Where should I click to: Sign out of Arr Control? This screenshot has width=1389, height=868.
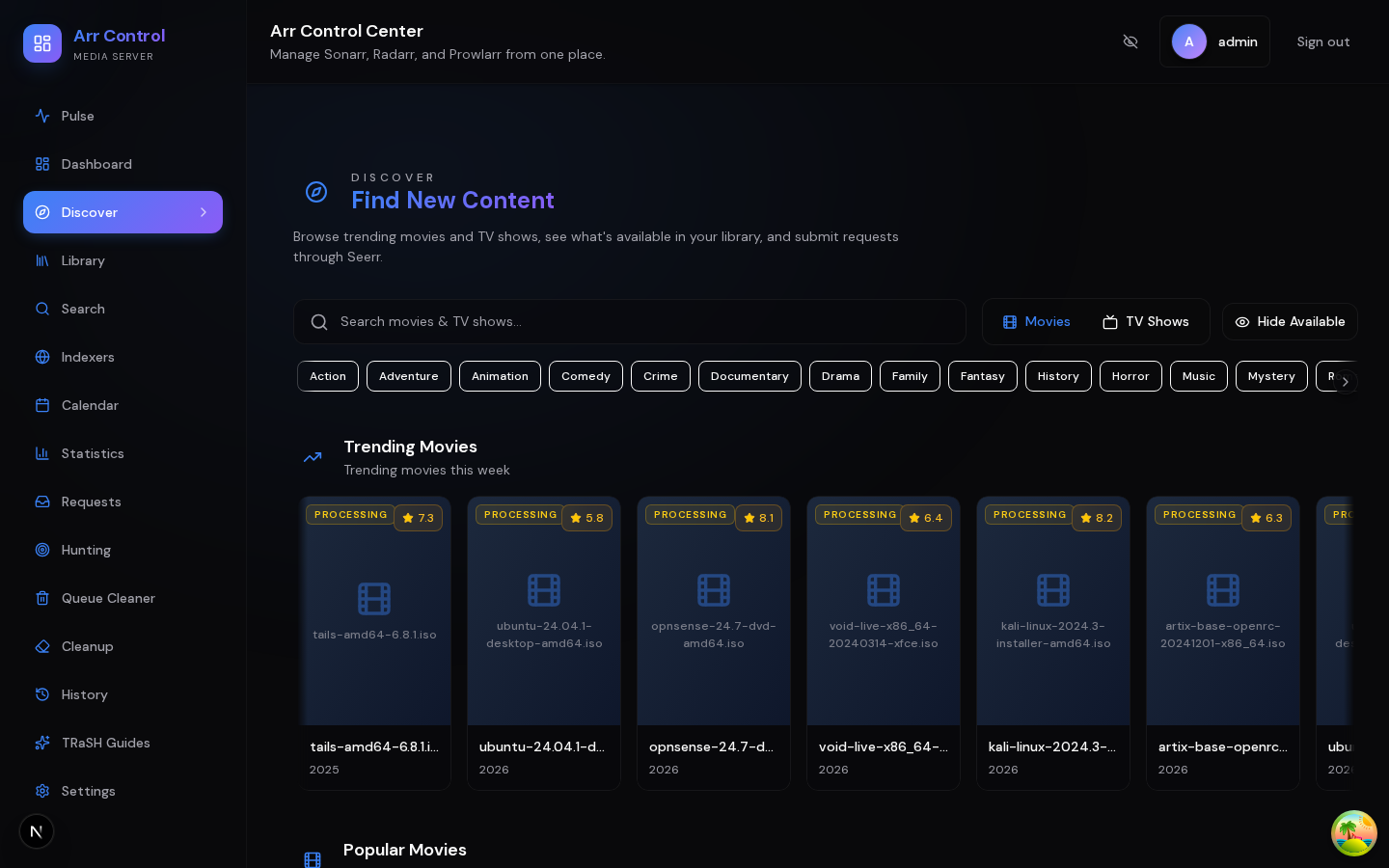click(x=1323, y=41)
